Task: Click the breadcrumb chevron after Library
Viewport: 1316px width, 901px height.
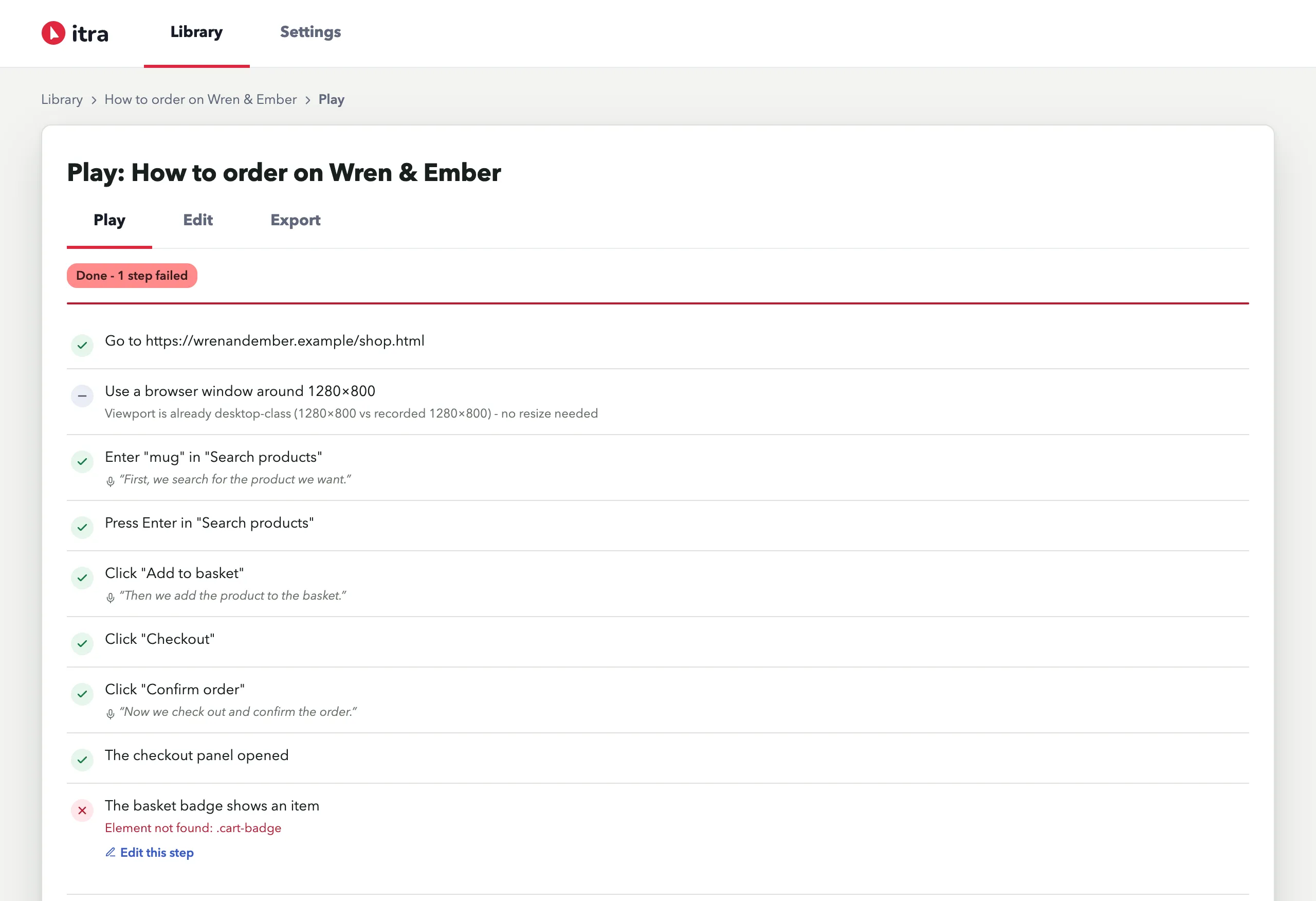Action: [x=94, y=100]
